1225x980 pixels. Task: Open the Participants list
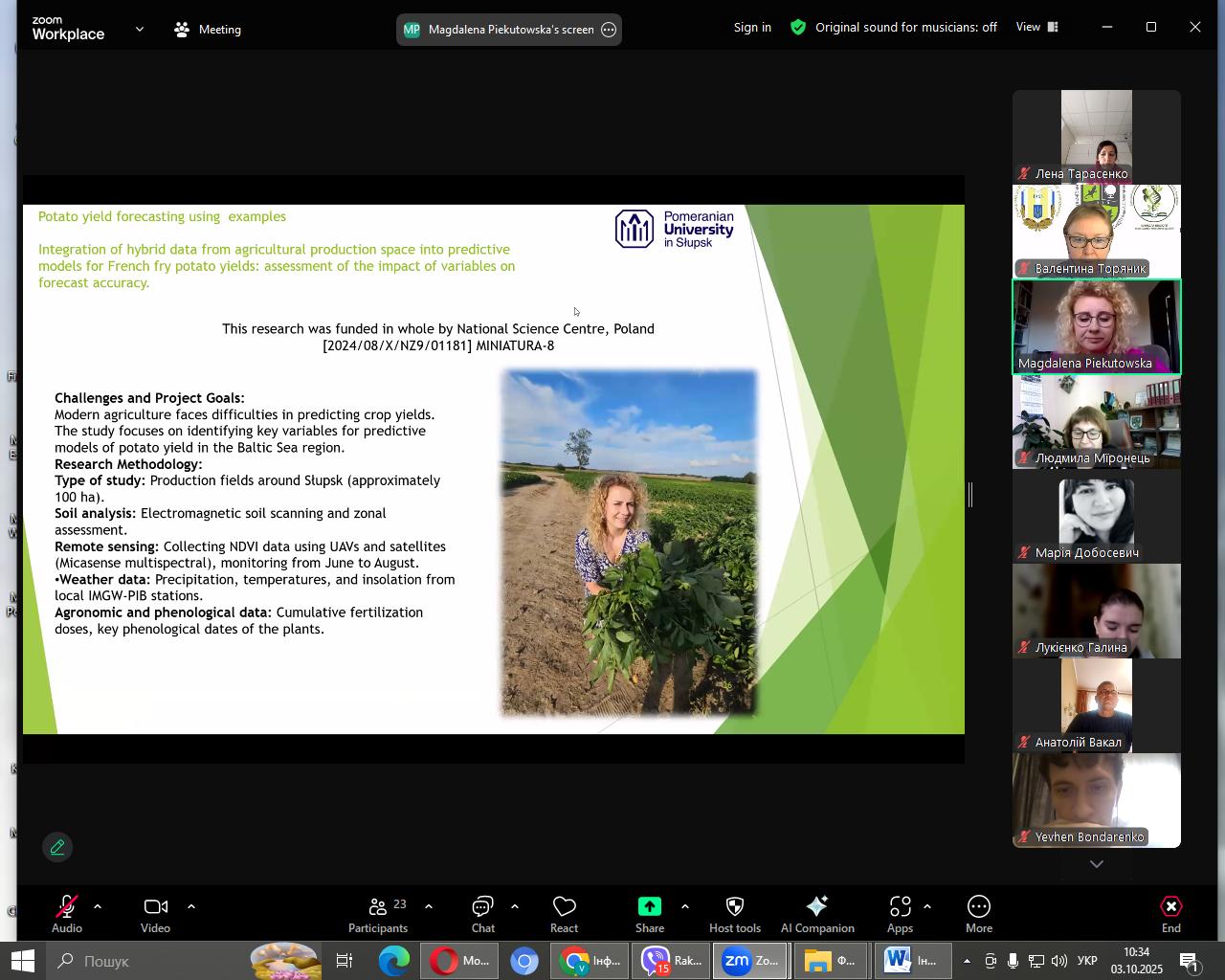(x=378, y=914)
